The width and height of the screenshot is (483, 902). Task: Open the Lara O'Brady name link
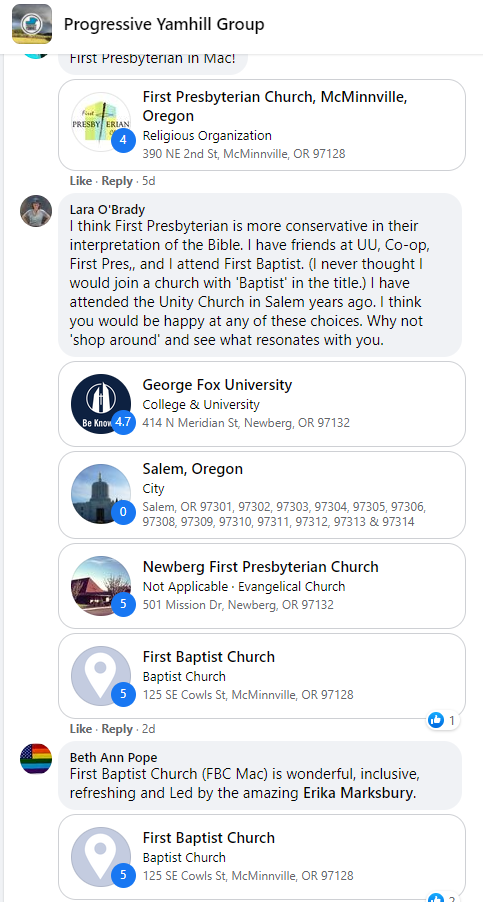(108, 209)
